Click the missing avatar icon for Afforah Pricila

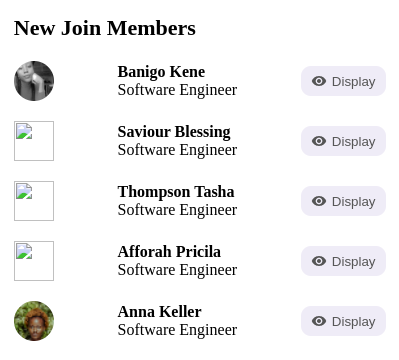[34, 261]
